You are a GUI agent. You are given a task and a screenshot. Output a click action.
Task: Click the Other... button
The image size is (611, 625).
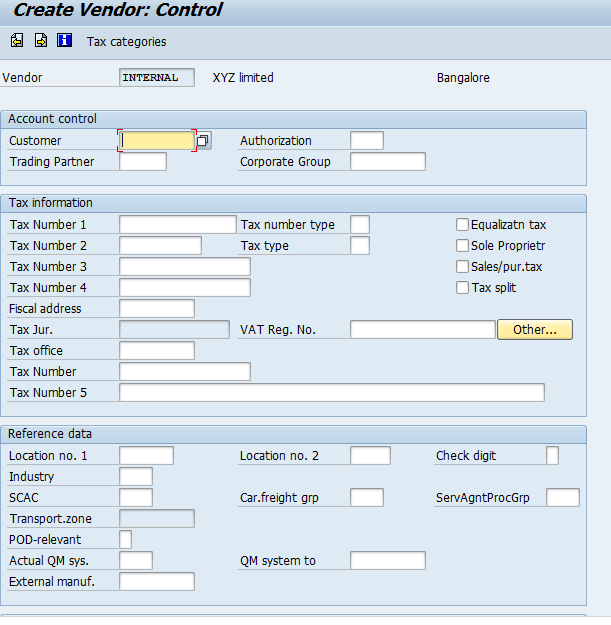[535, 330]
